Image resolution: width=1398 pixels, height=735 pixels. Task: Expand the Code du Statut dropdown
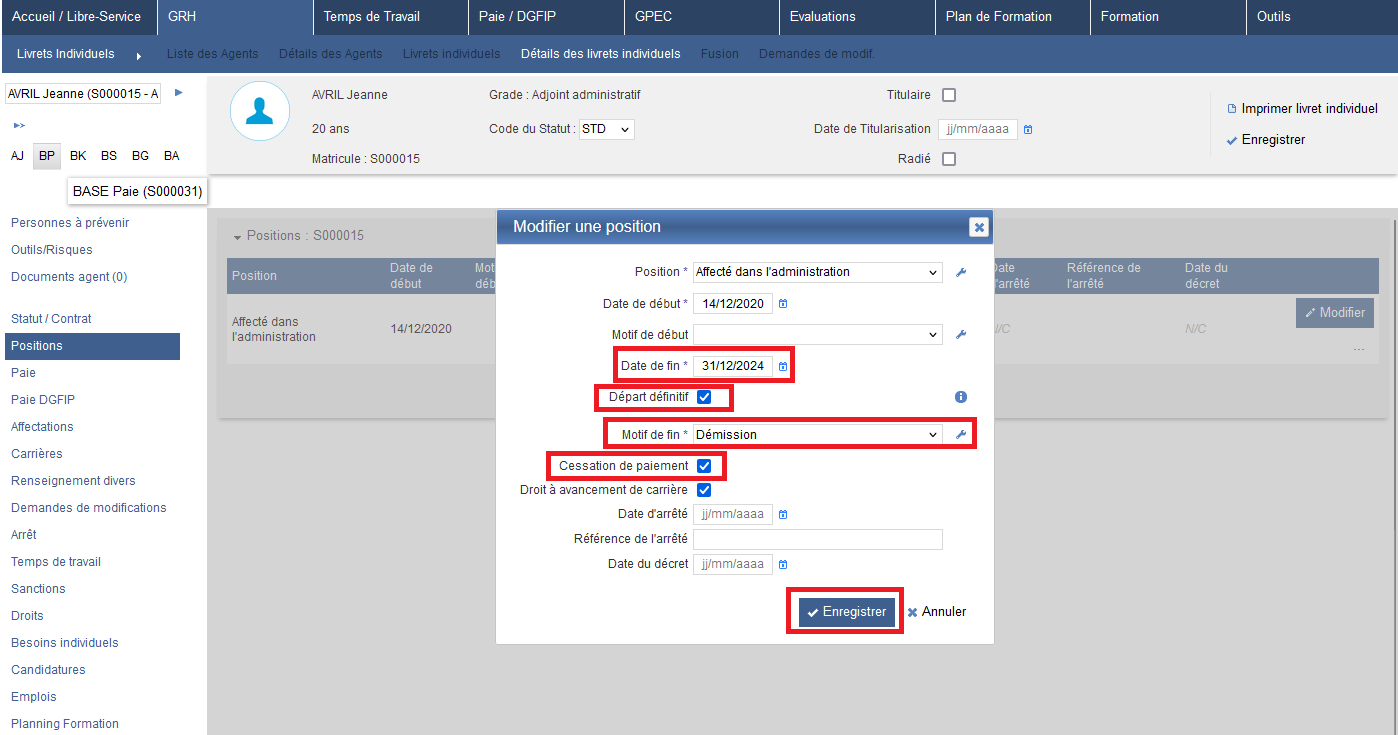tap(607, 129)
